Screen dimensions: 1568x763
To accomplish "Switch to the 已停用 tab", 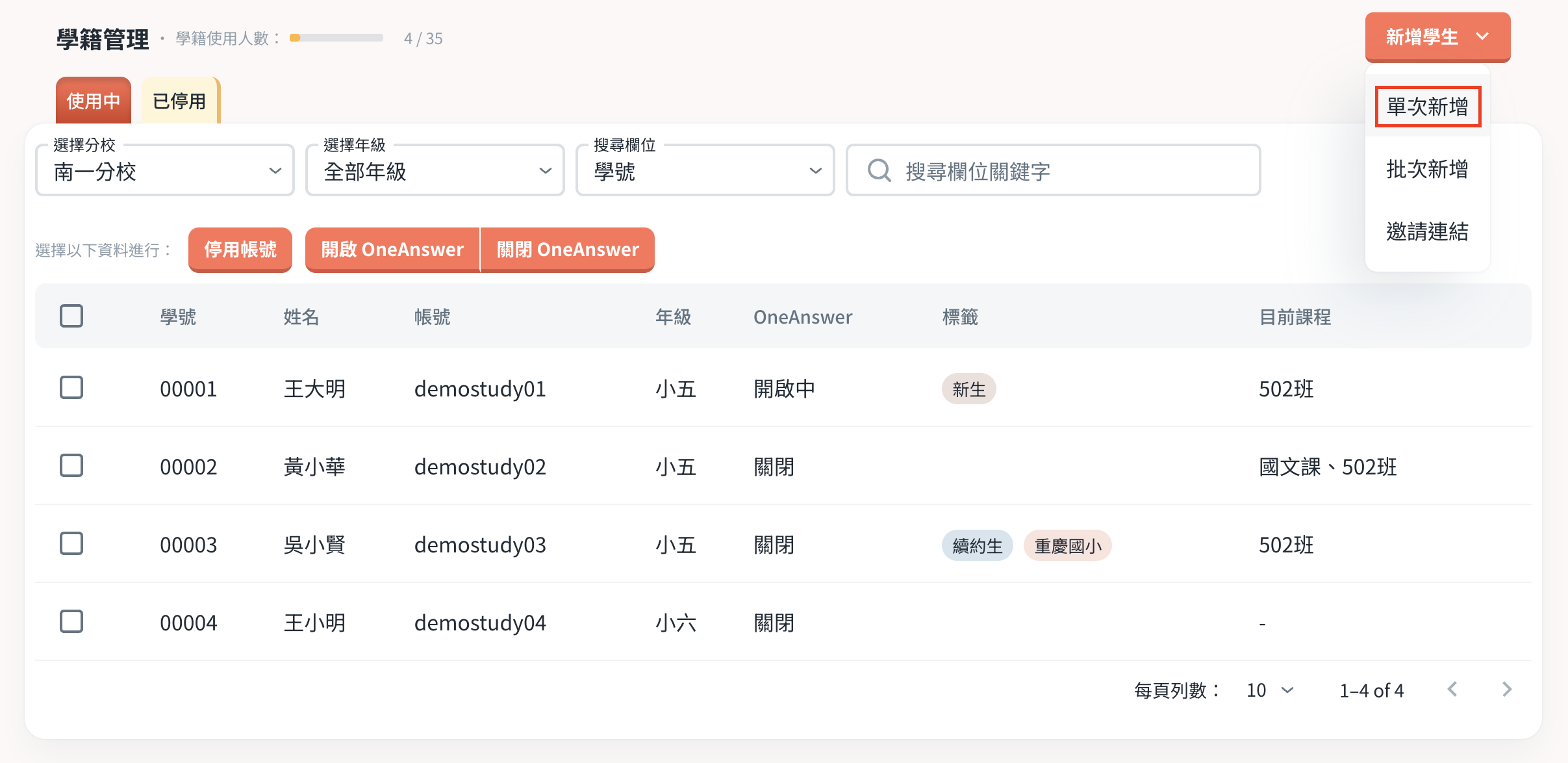I will [180, 101].
